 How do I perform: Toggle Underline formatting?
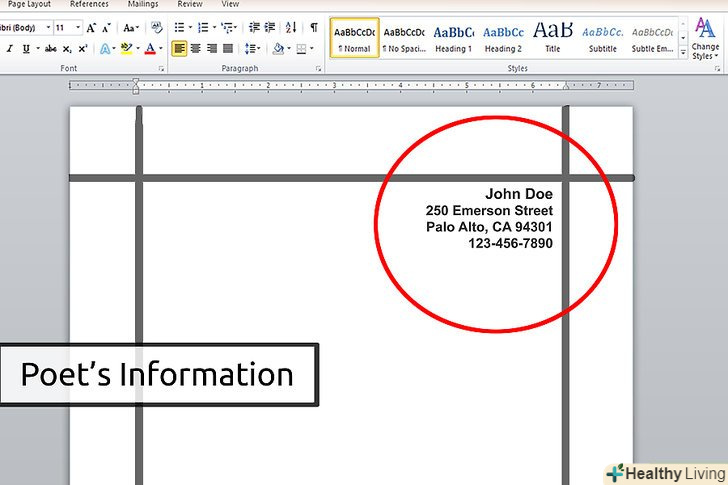click(x=26, y=48)
